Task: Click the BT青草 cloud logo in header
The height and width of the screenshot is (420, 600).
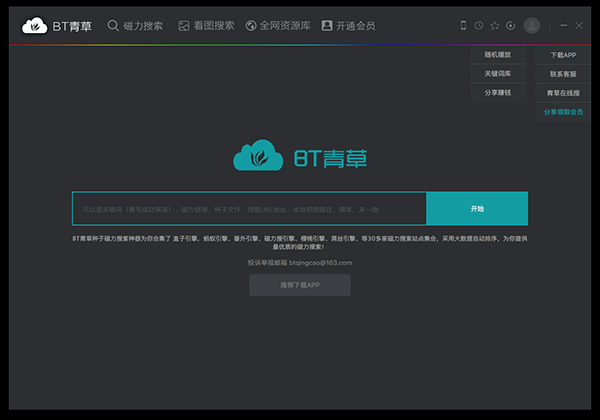Action: click(x=57, y=26)
